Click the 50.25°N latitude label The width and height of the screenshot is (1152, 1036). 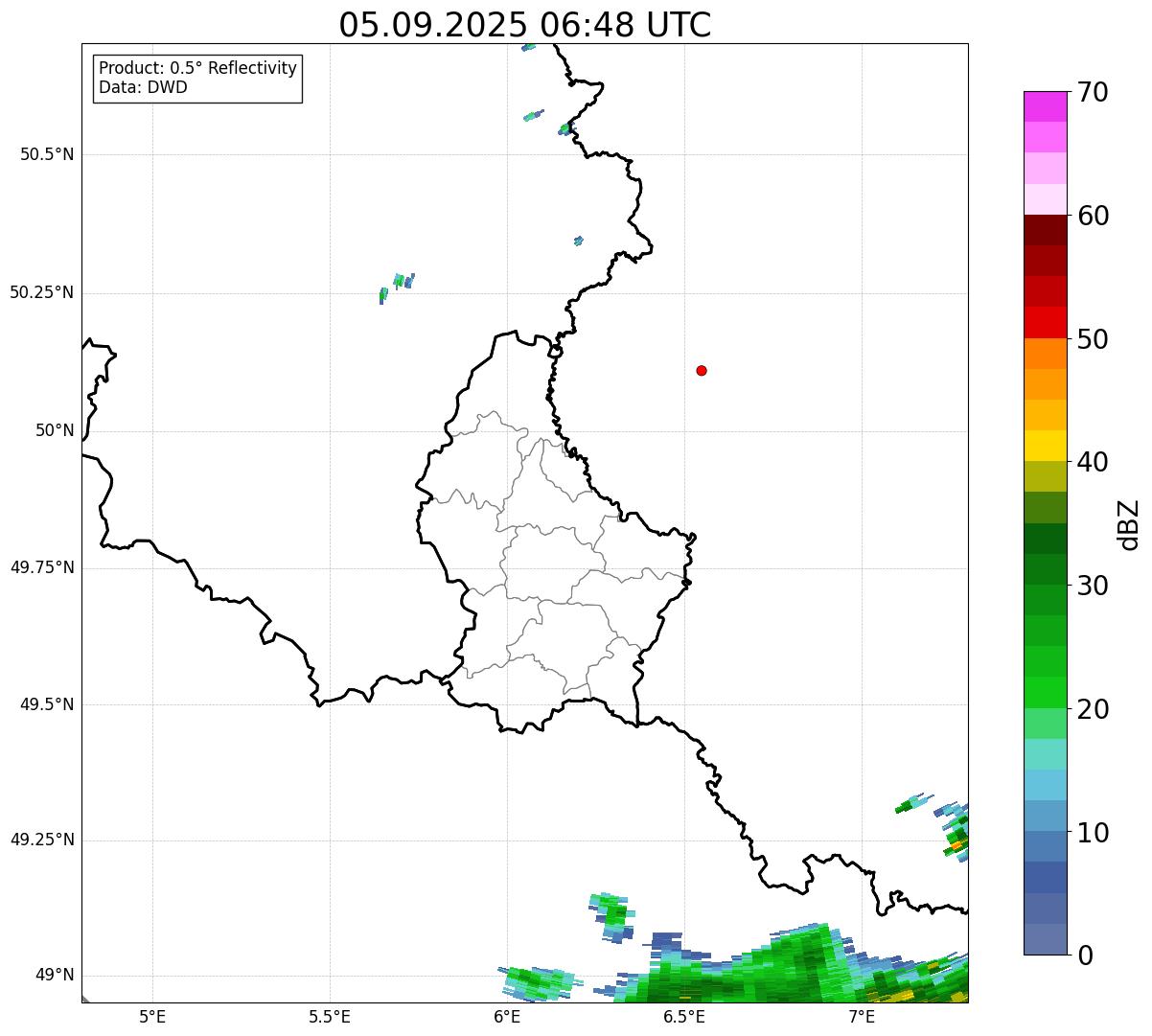(42, 292)
